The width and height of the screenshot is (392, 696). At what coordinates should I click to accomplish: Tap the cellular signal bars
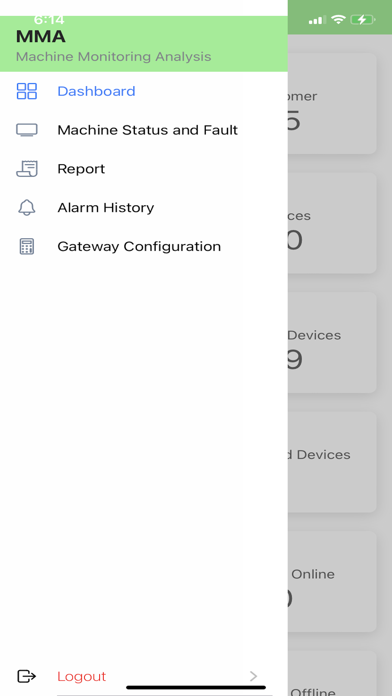tap(317, 20)
